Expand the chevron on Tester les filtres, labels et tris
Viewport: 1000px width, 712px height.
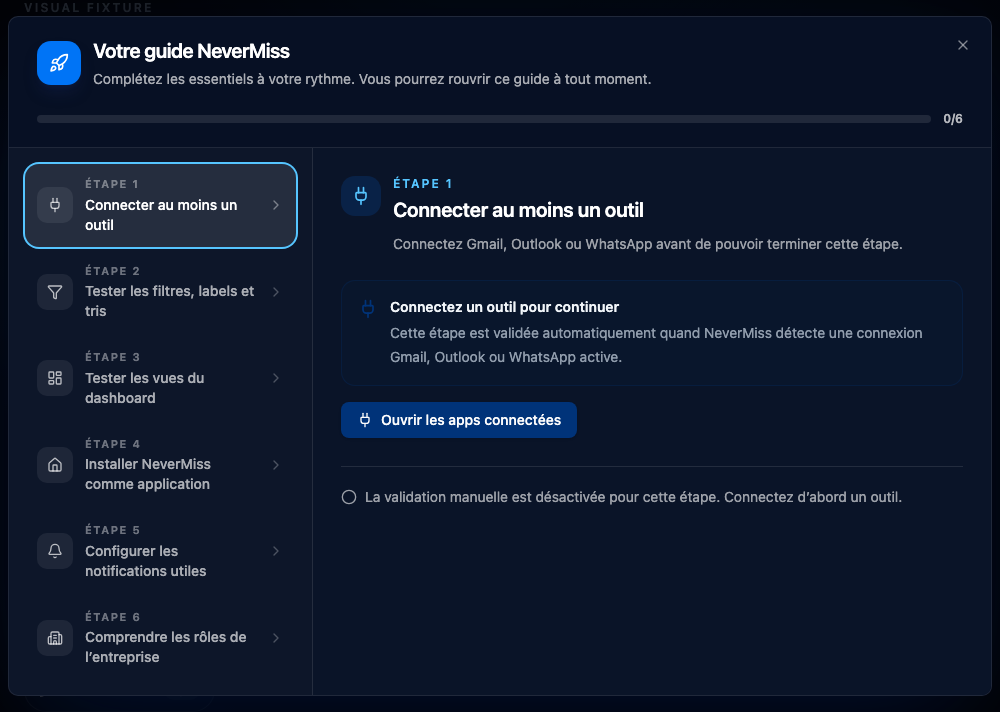(276, 292)
